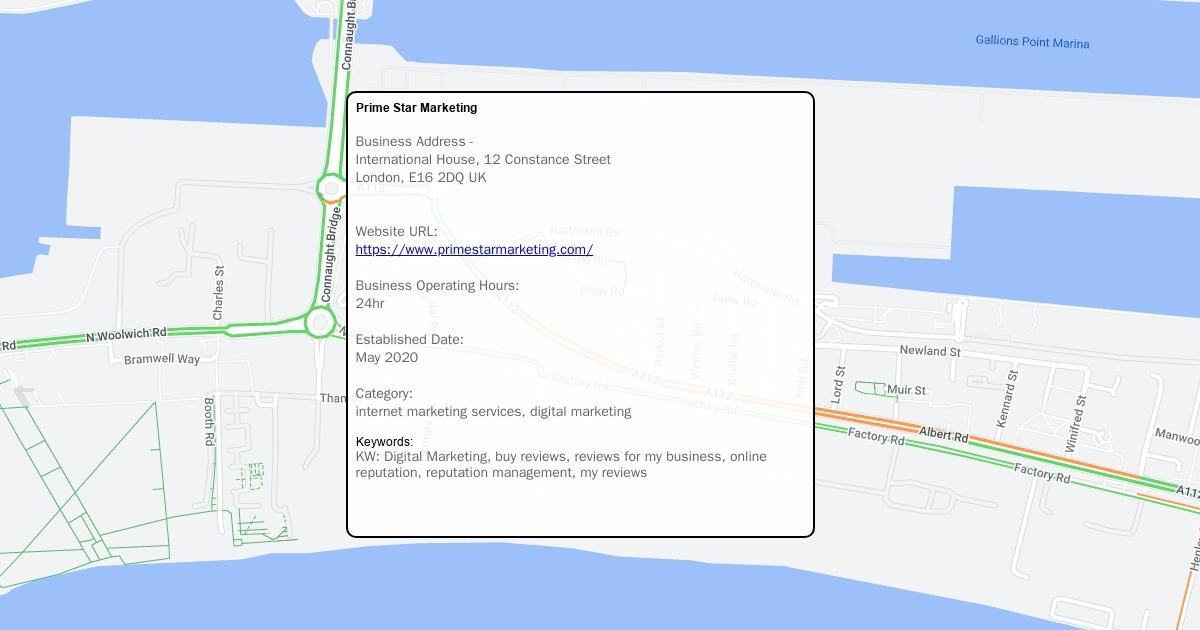This screenshot has height=630, width=1200.
Task: Click the Prime Star Marketing title
Action: click(416, 108)
